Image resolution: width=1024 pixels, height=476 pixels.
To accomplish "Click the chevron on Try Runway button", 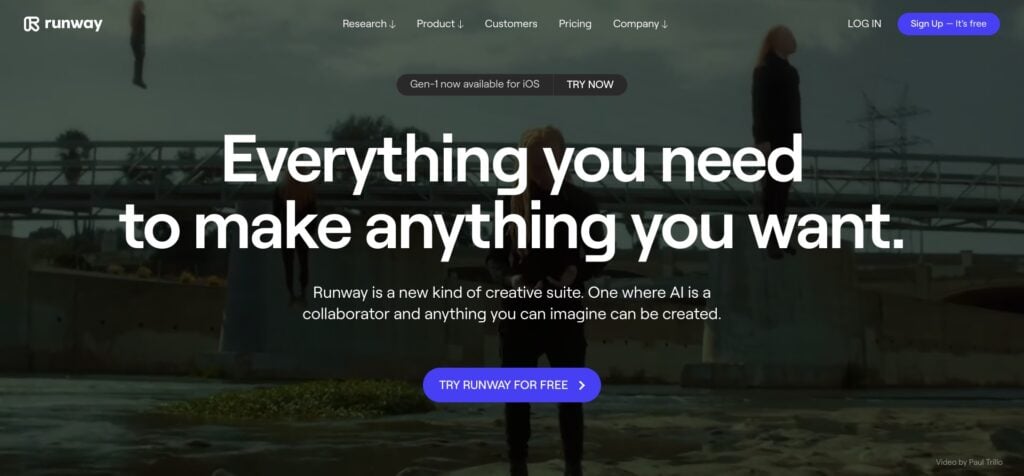I will [x=582, y=385].
